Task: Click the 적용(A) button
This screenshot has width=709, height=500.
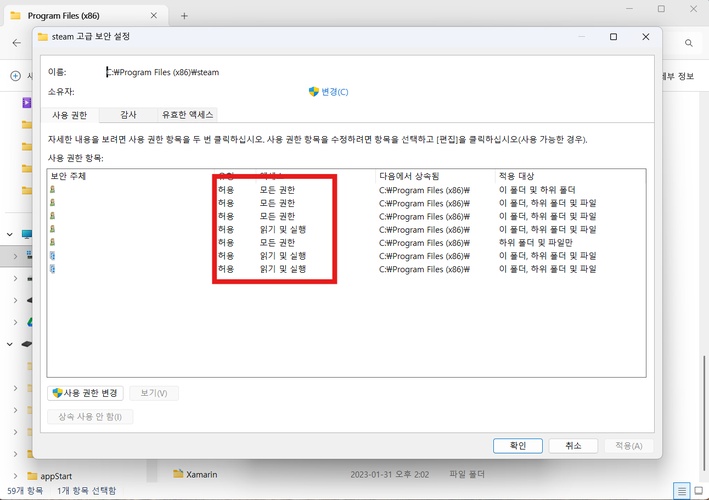Action: pos(629,446)
